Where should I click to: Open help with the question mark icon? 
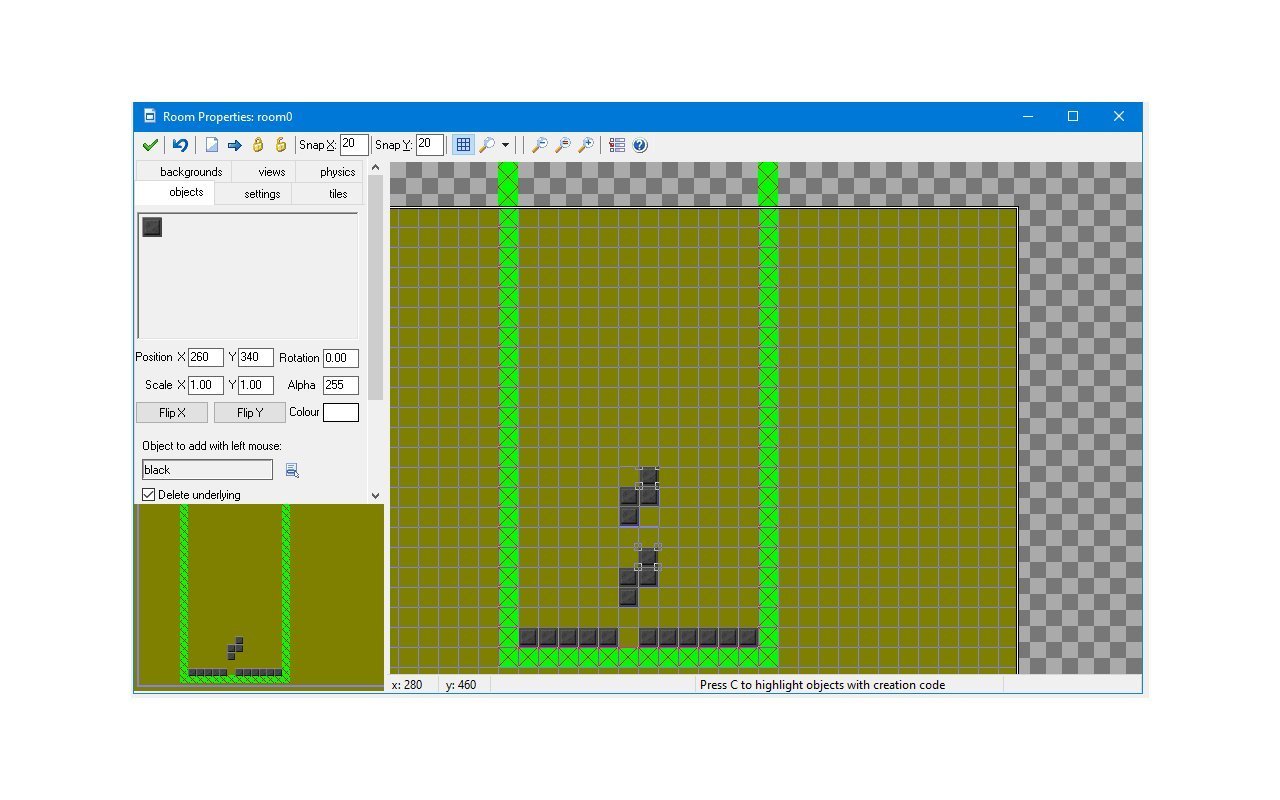pos(640,145)
